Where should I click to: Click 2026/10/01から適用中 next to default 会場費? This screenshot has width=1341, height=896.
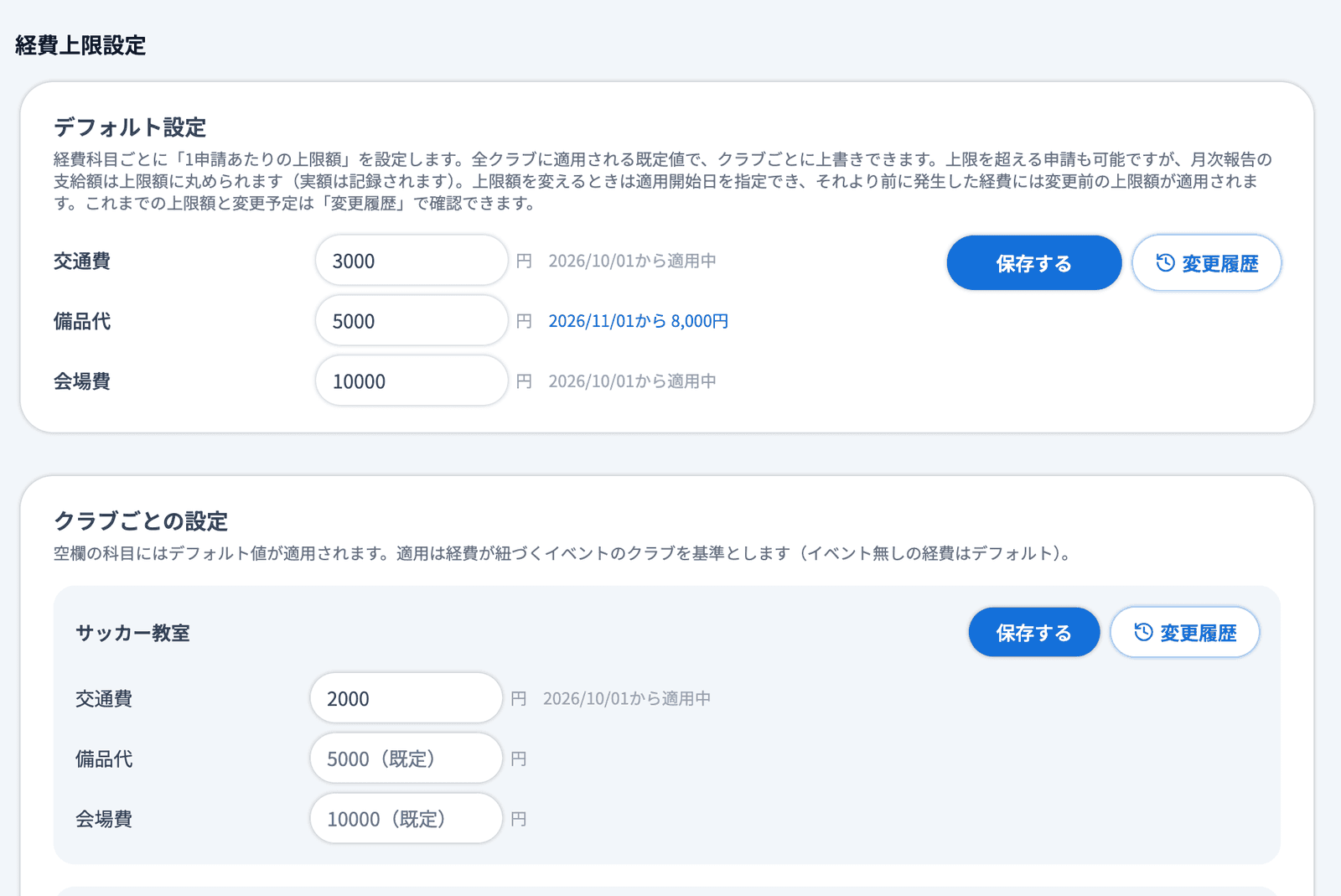click(x=632, y=381)
